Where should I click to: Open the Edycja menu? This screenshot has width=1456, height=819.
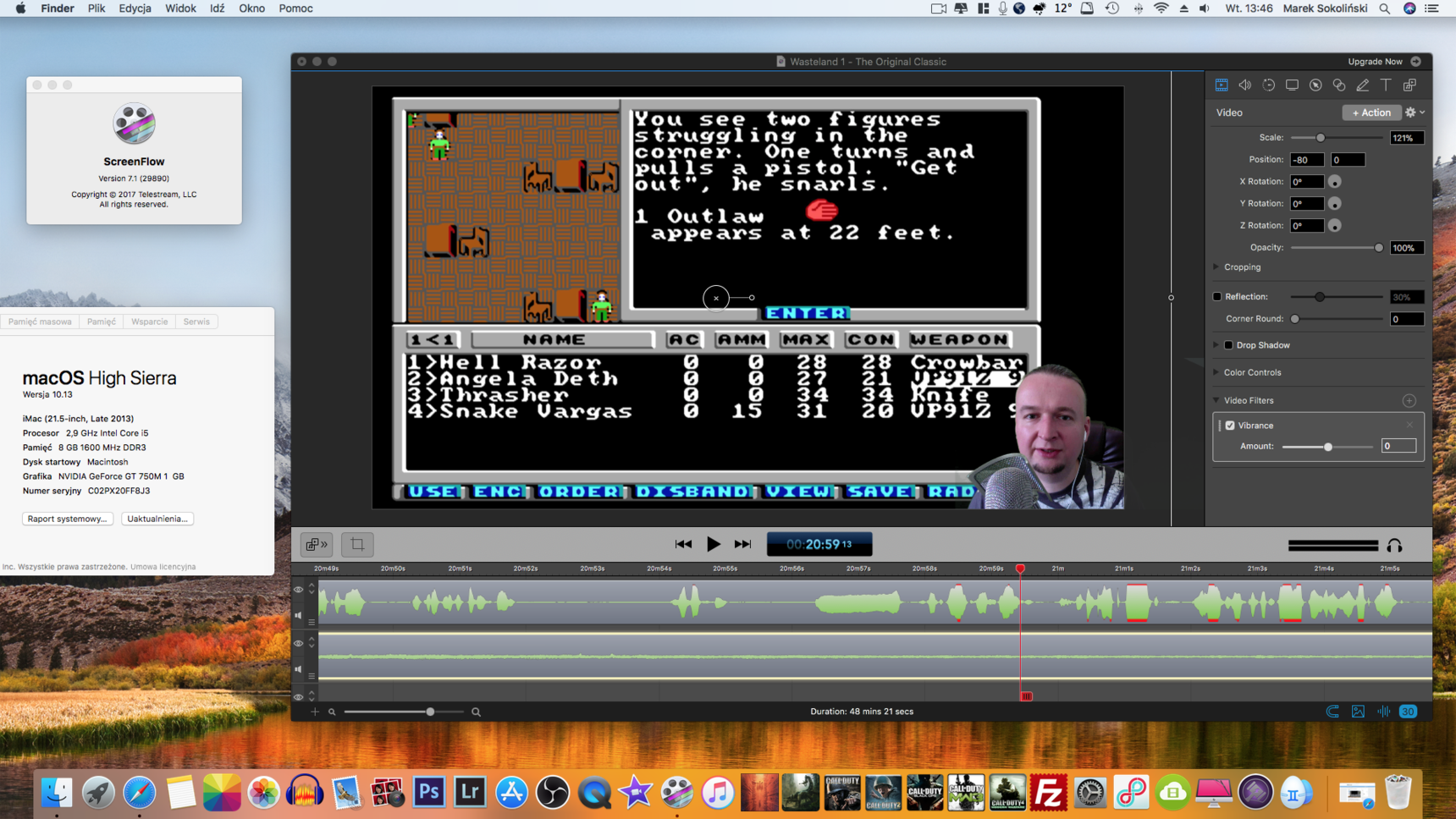click(135, 8)
